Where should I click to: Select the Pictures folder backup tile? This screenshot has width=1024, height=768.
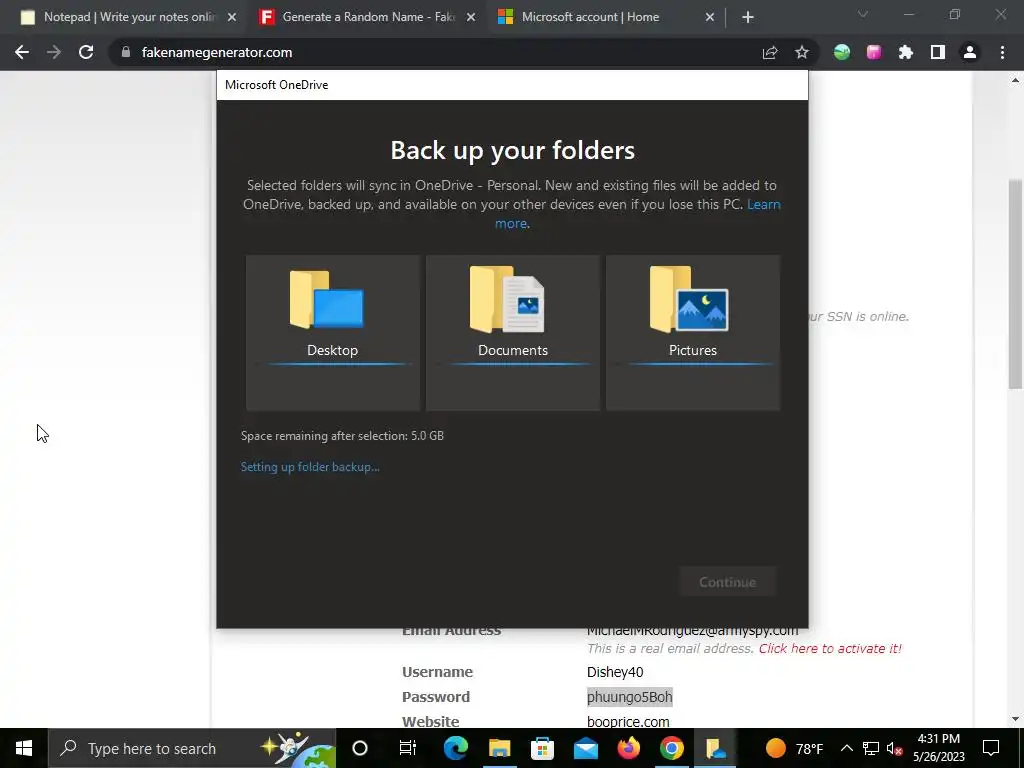pyautogui.click(x=693, y=332)
